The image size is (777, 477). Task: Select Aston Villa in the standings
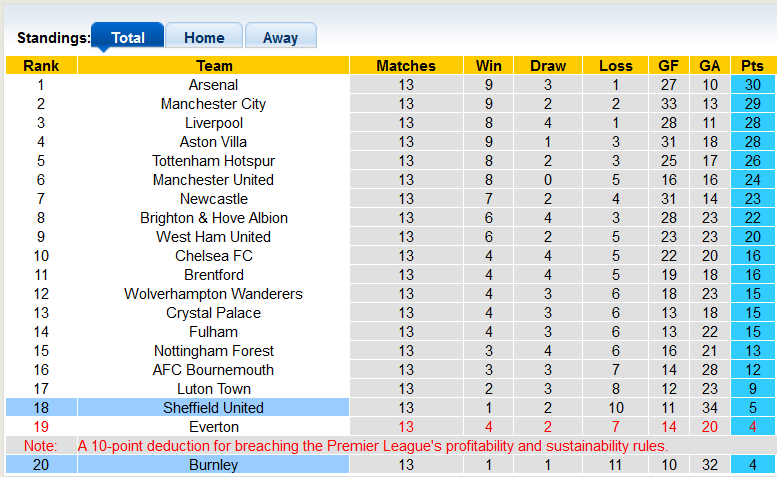[x=213, y=142]
